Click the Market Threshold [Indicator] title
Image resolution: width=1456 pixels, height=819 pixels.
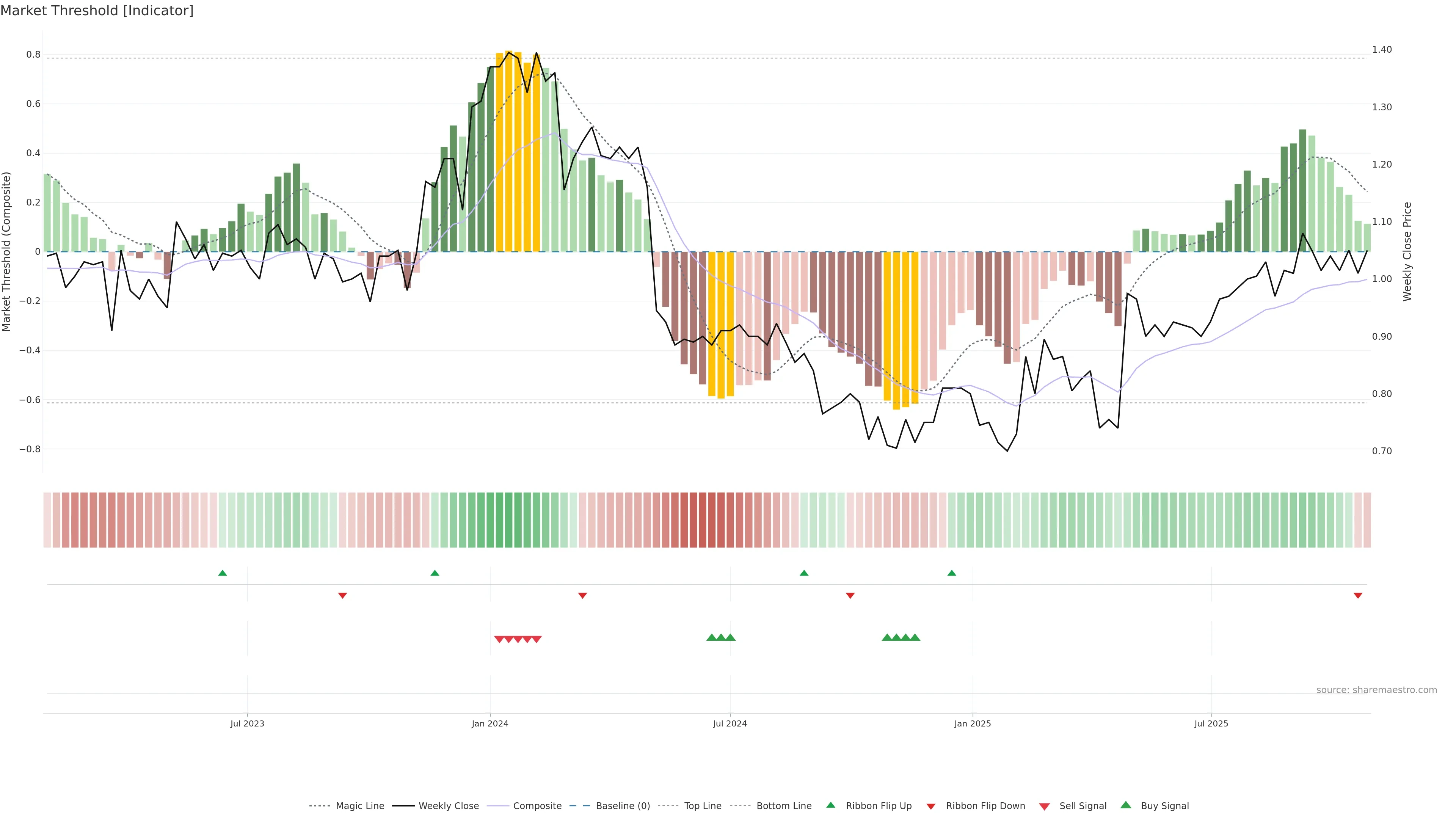point(97,11)
